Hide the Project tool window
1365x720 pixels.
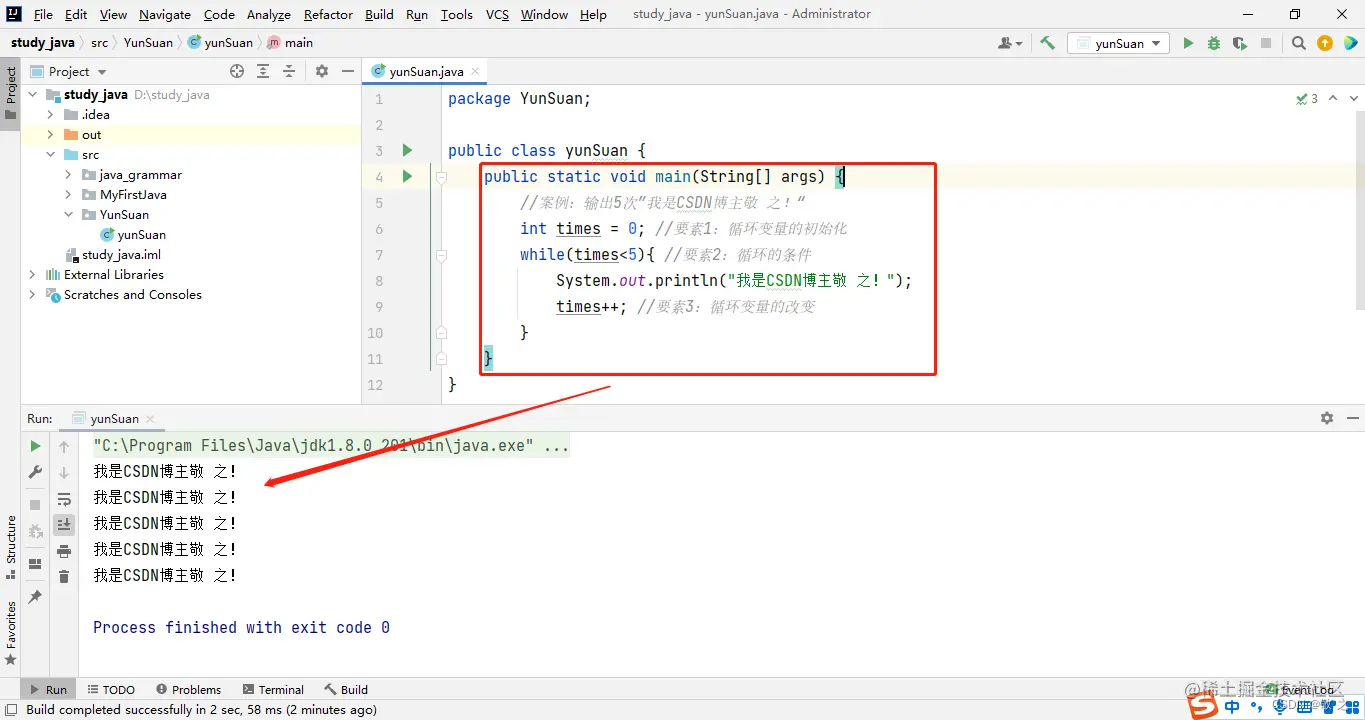(347, 71)
